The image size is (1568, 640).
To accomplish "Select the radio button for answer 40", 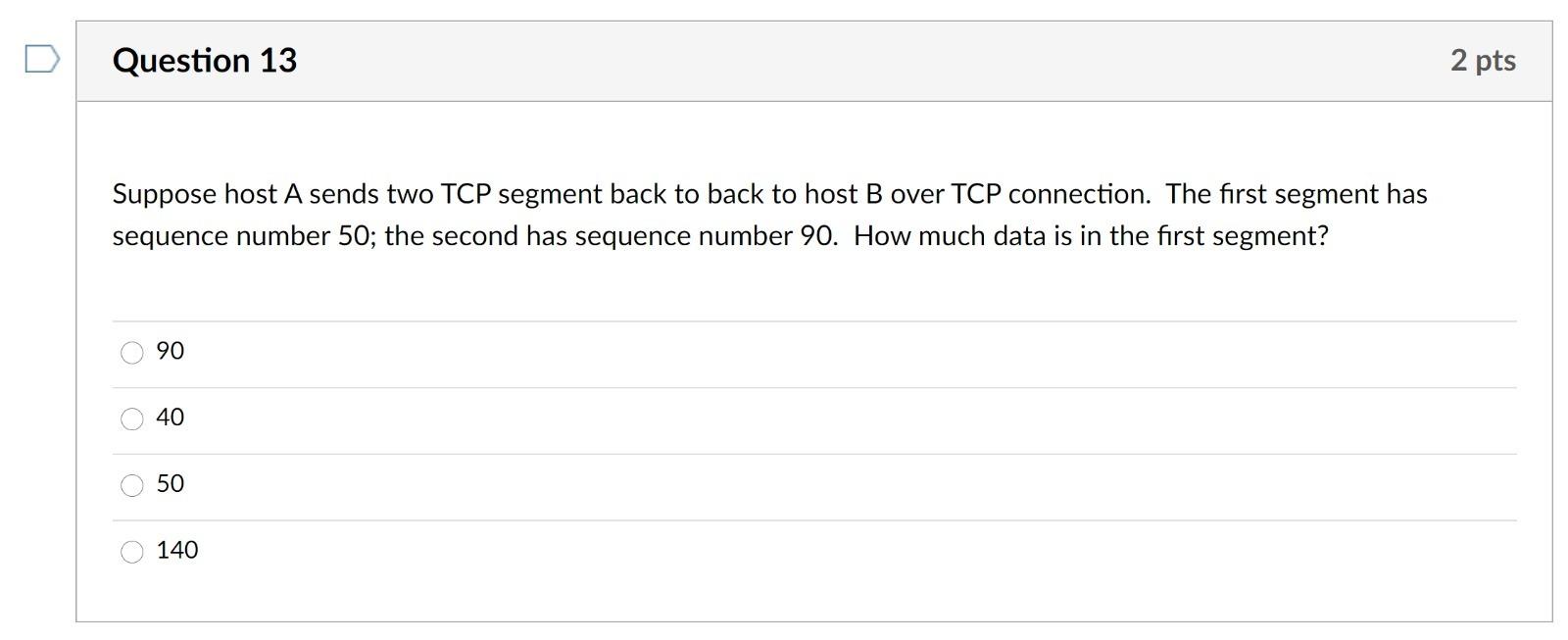I will (131, 418).
